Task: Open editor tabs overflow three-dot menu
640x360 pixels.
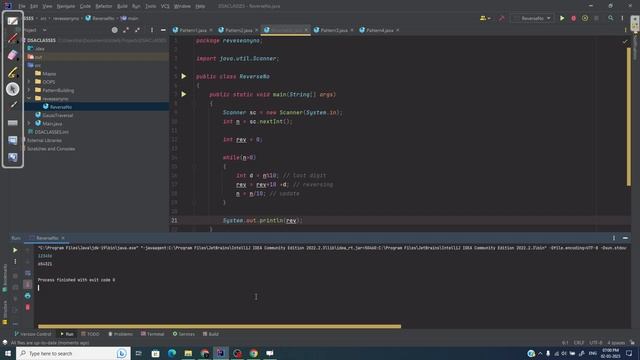Action: tap(625, 30)
